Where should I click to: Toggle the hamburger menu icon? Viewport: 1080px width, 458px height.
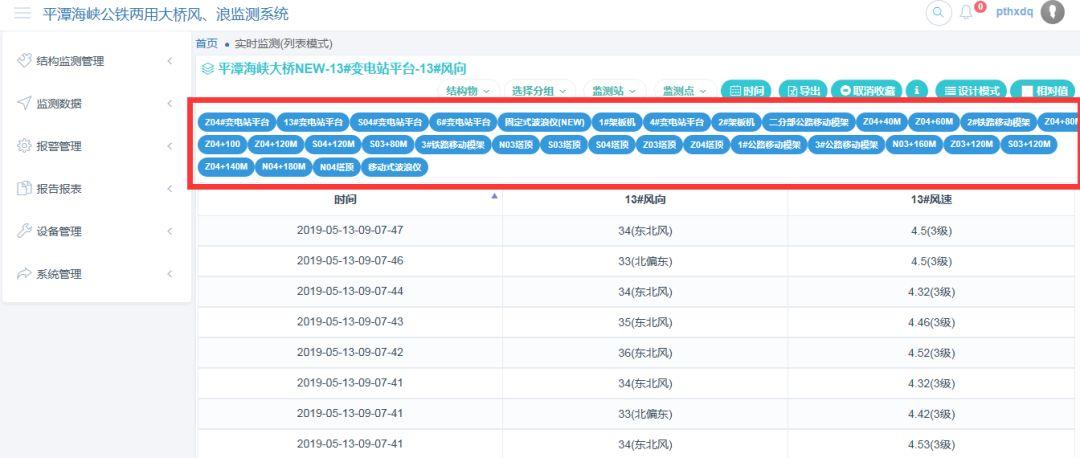click(23, 13)
